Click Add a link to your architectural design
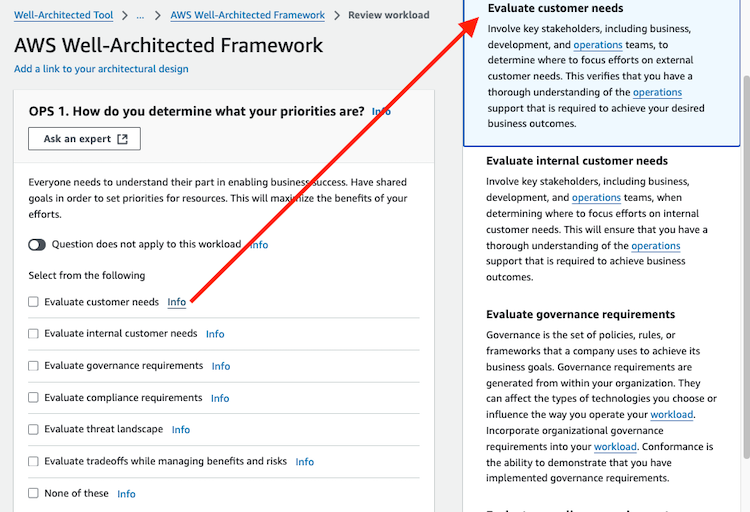The image size is (750, 512). [x=101, y=69]
